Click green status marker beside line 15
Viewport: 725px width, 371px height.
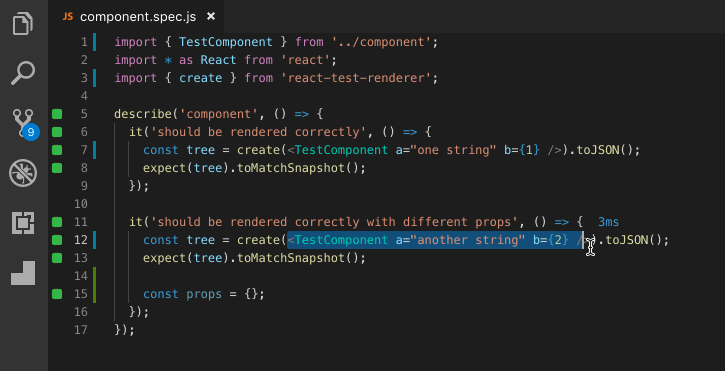[57, 294]
